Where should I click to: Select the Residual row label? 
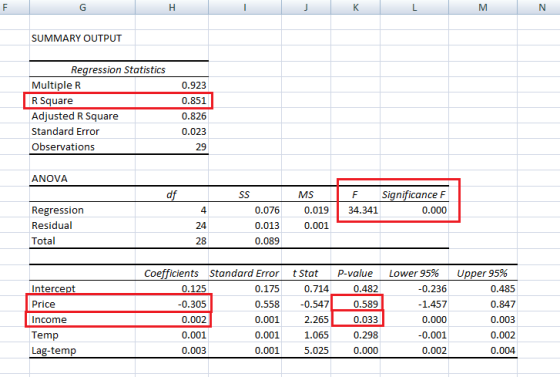pos(52,226)
